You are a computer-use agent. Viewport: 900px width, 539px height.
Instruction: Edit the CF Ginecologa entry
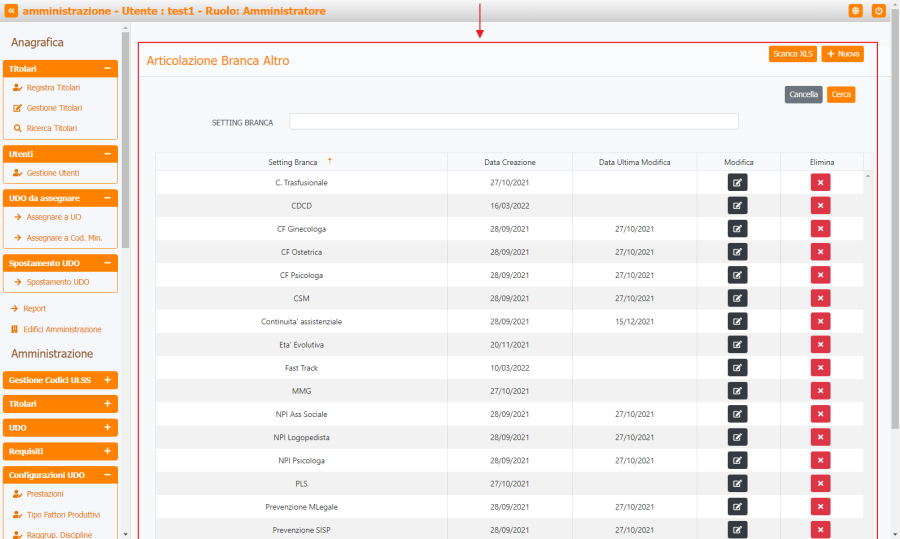[737, 229]
